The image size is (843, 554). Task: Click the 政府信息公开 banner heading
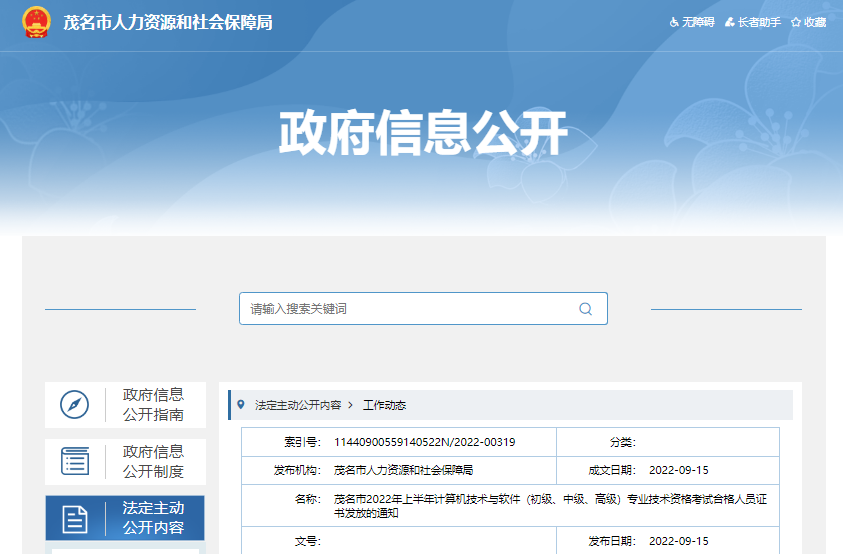422,133
